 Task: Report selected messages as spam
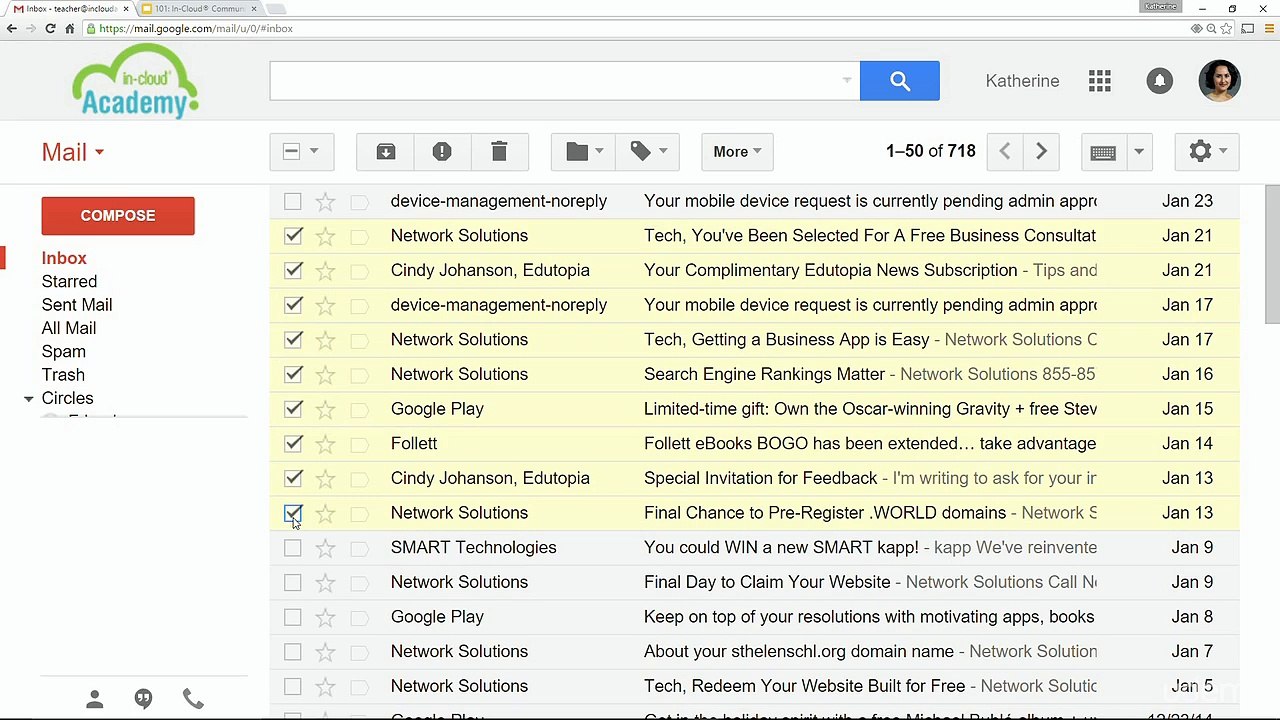tap(442, 152)
